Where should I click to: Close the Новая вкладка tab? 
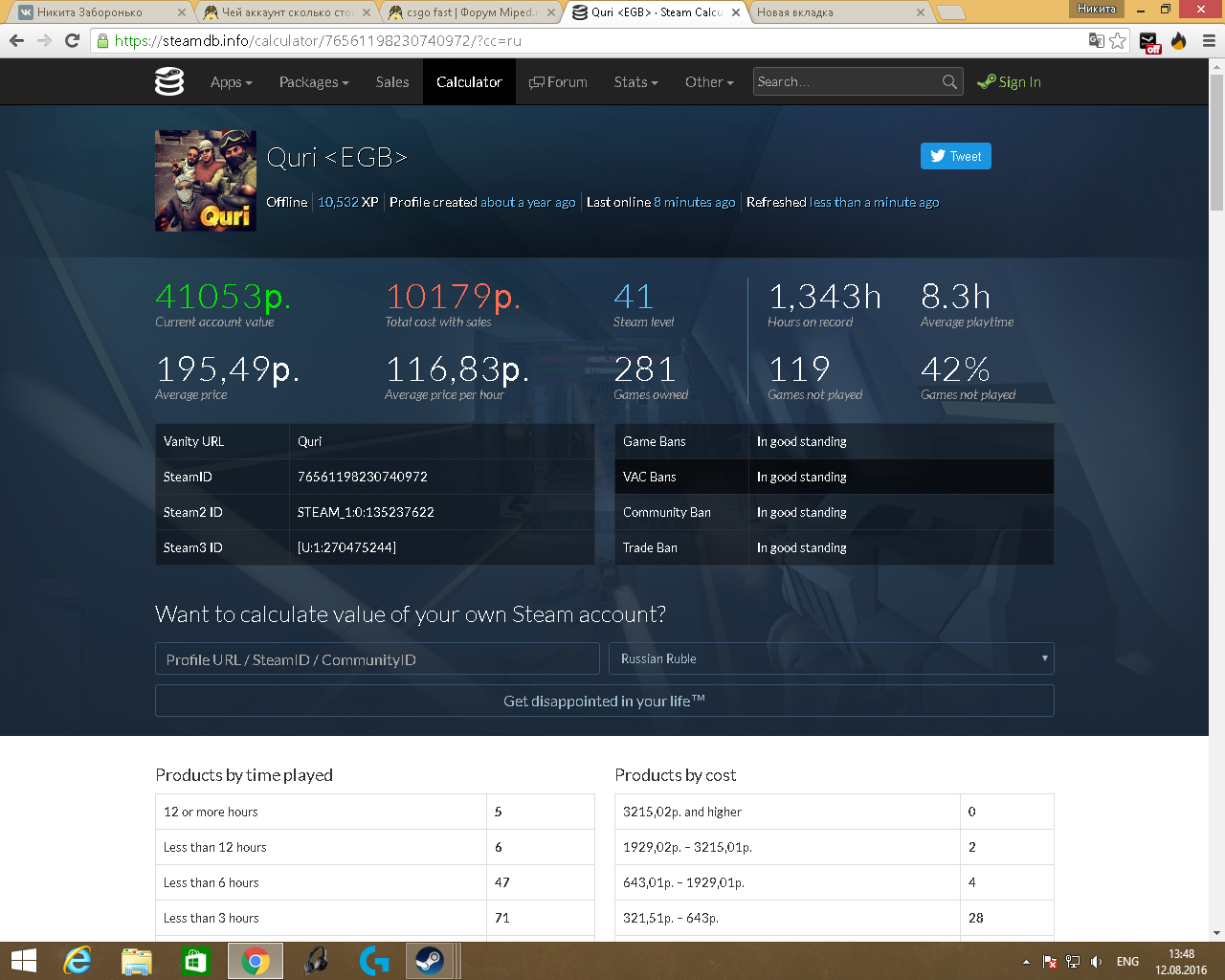[x=921, y=12]
